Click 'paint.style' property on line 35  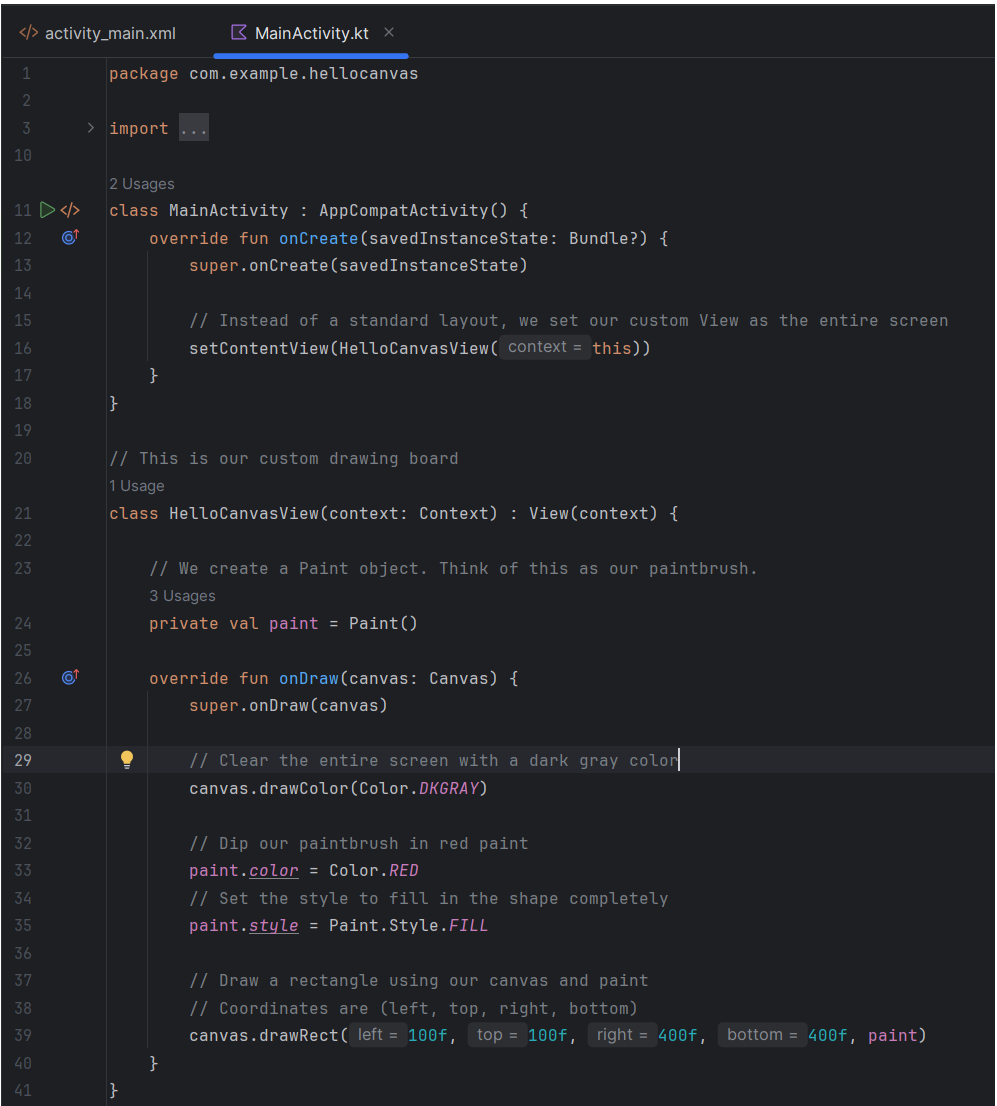click(x=243, y=925)
